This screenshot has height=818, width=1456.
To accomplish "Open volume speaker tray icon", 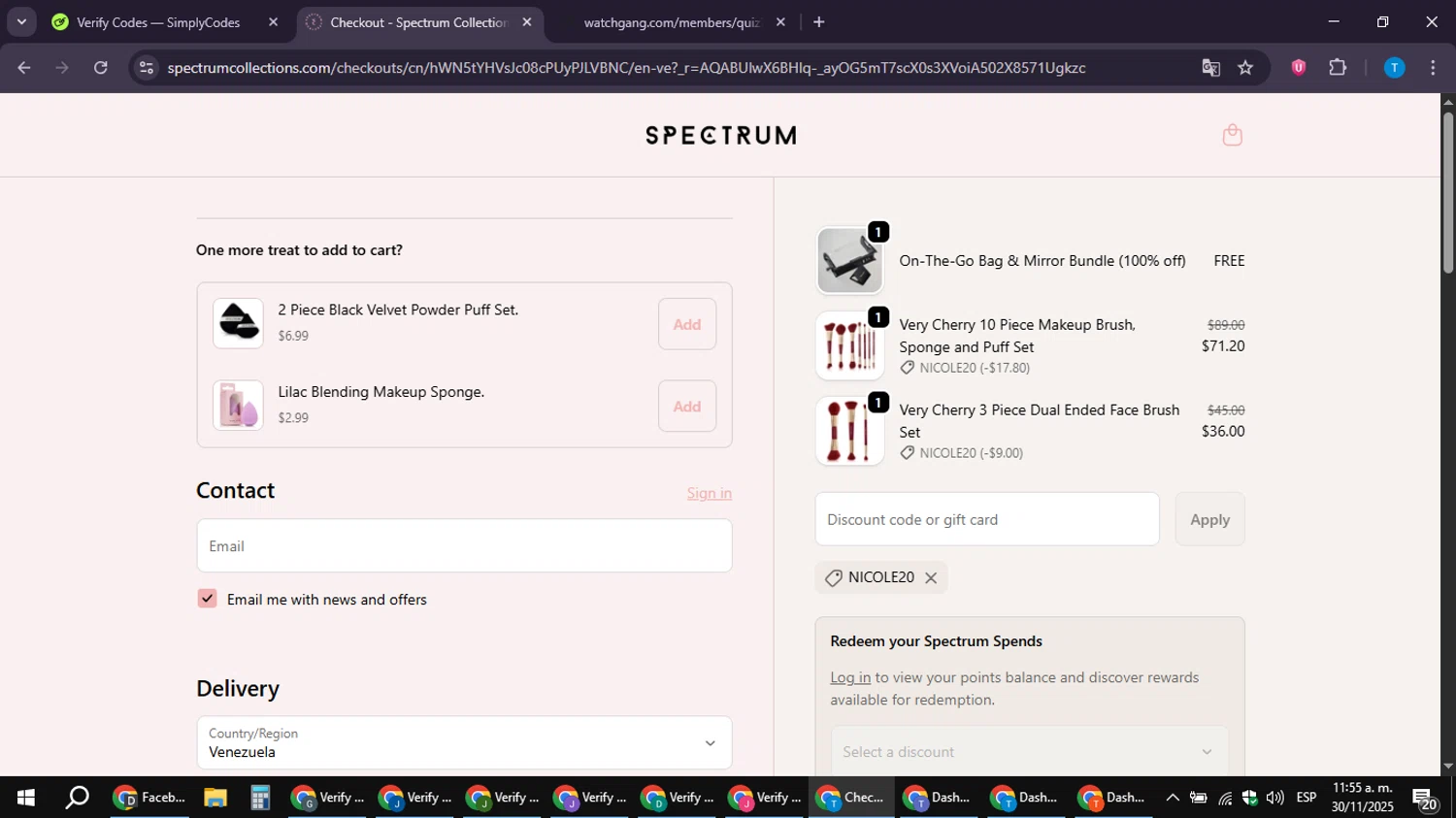I will coord(1275,798).
